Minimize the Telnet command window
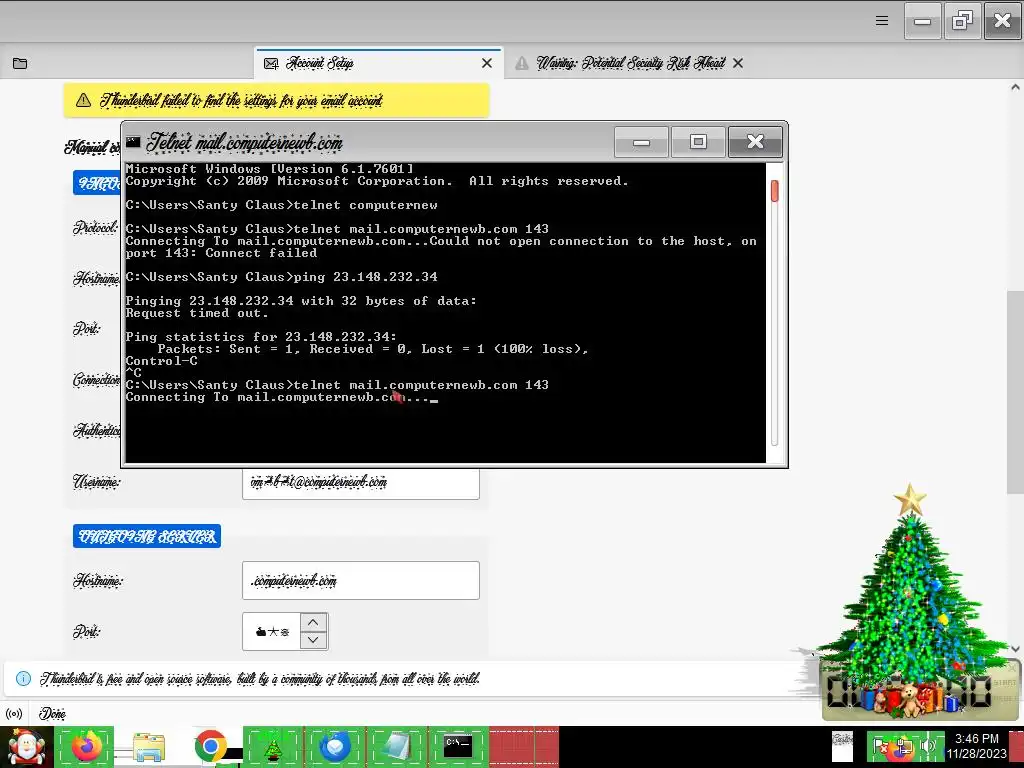The height and width of the screenshot is (768, 1024). point(641,142)
